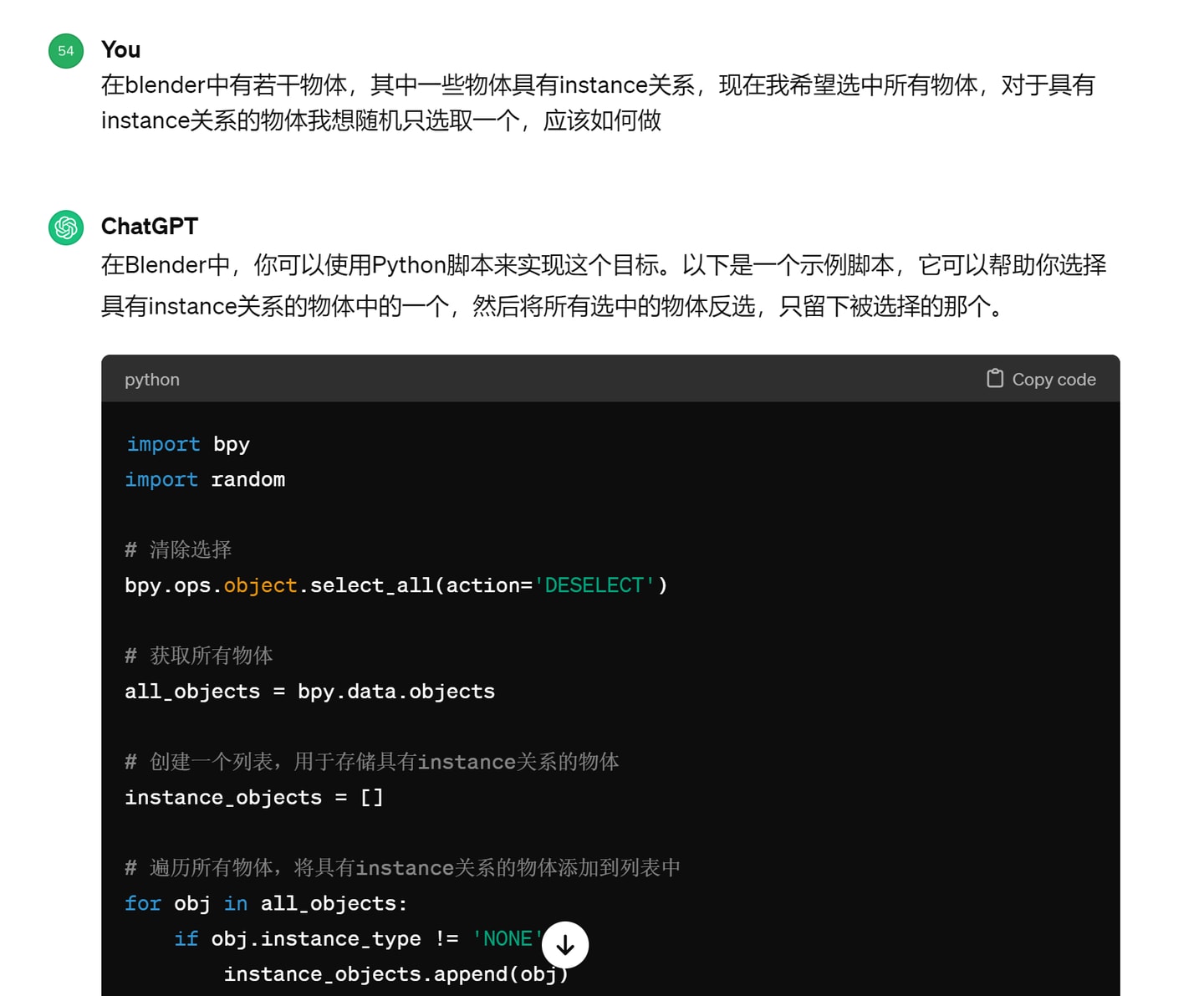
Task: Click the scroll-to-bottom arrow button
Action: (565, 945)
